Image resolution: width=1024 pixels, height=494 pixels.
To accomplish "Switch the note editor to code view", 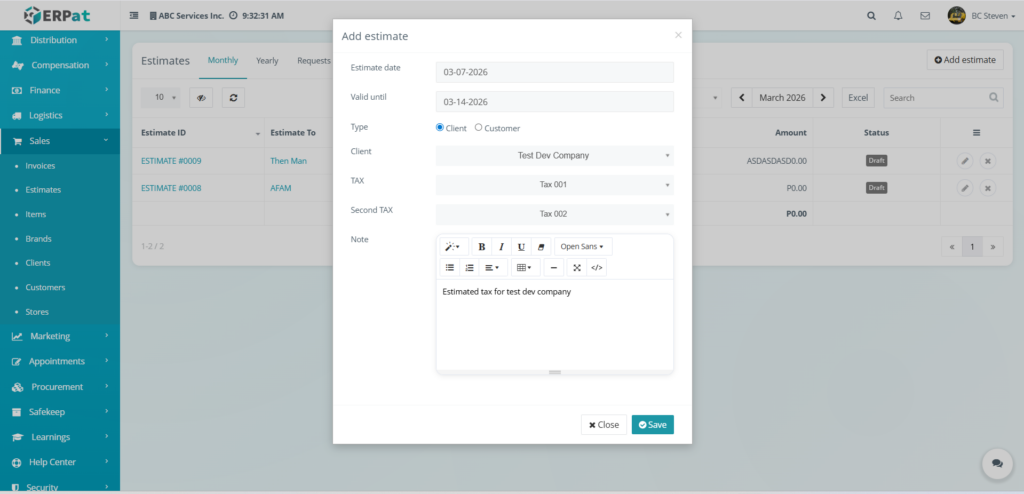I will (597, 268).
